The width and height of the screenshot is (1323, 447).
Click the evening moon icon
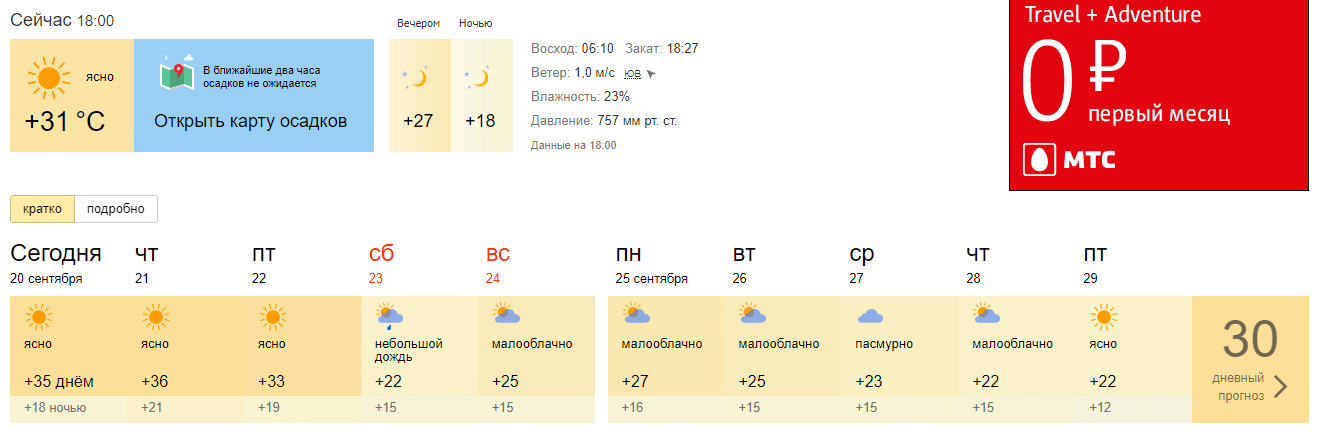tap(417, 77)
